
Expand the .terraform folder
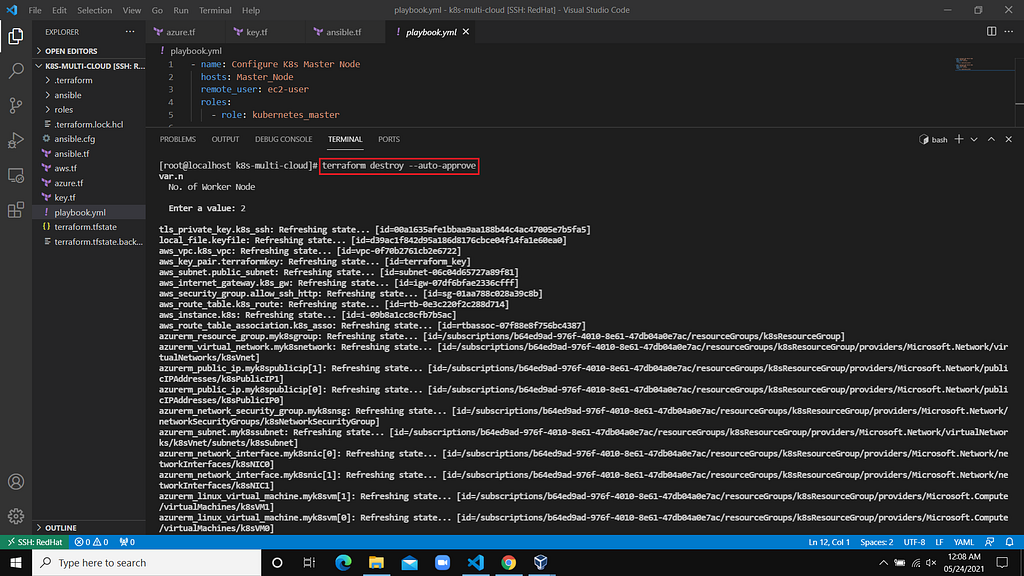pos(89,80)
